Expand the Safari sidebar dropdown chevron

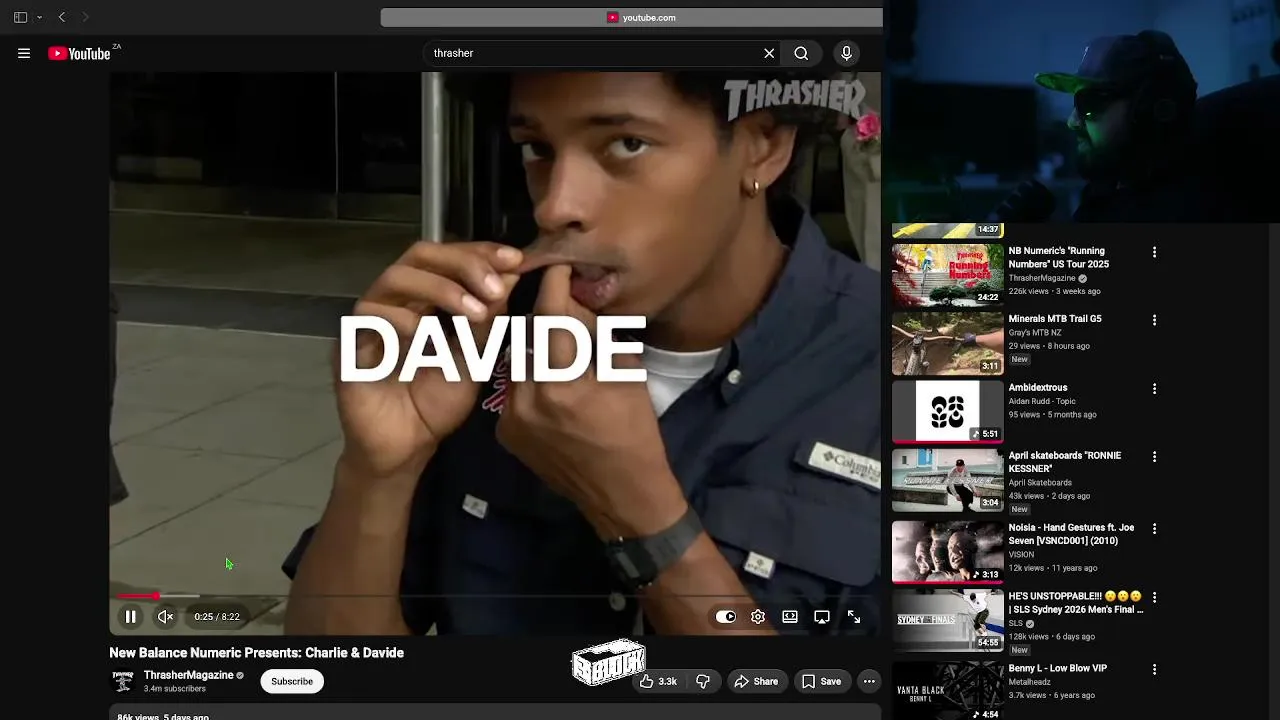(39, 18)
